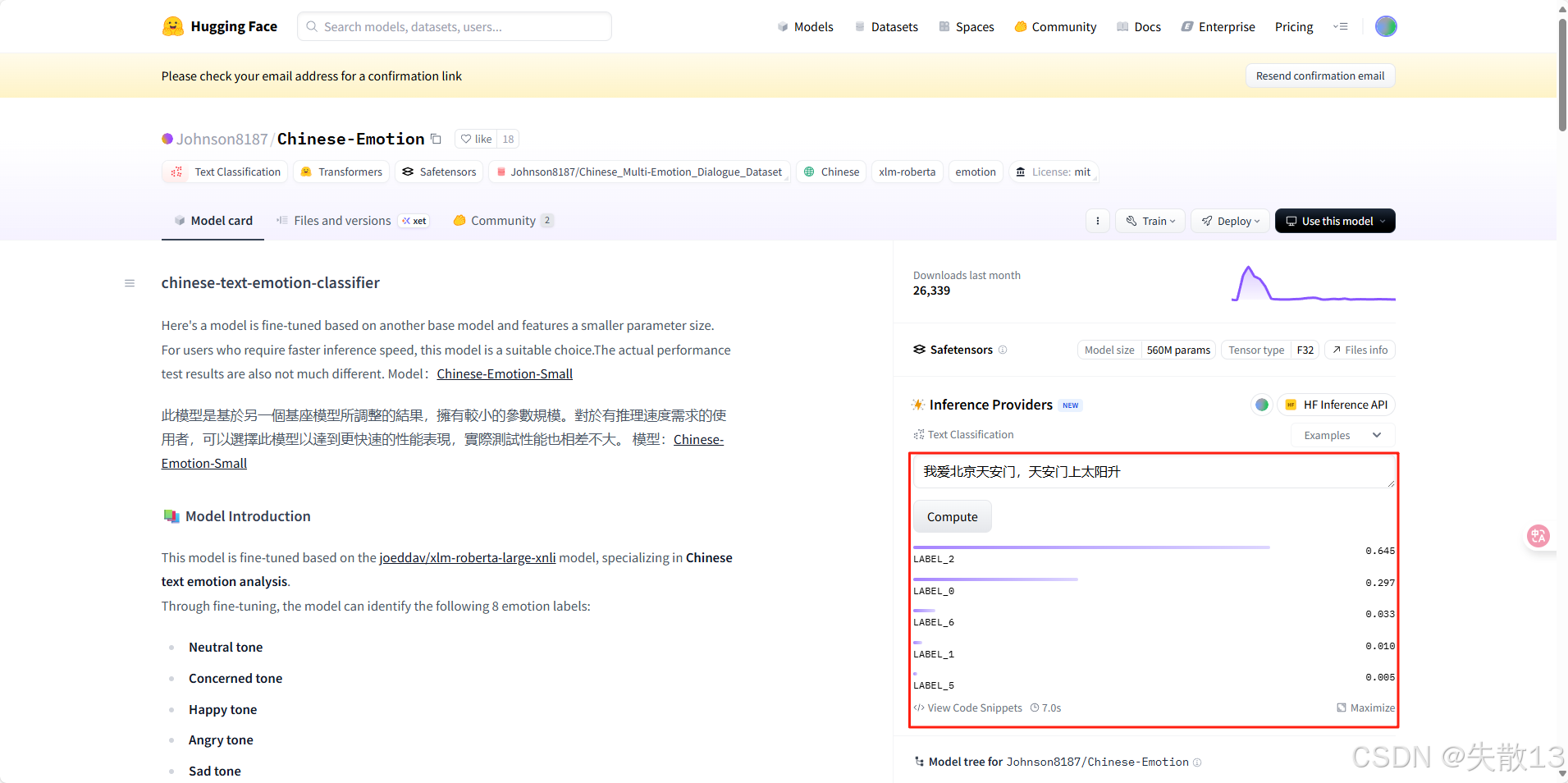Click the Compute button
Screen dimensions: 1568x783
pos(953,517)
